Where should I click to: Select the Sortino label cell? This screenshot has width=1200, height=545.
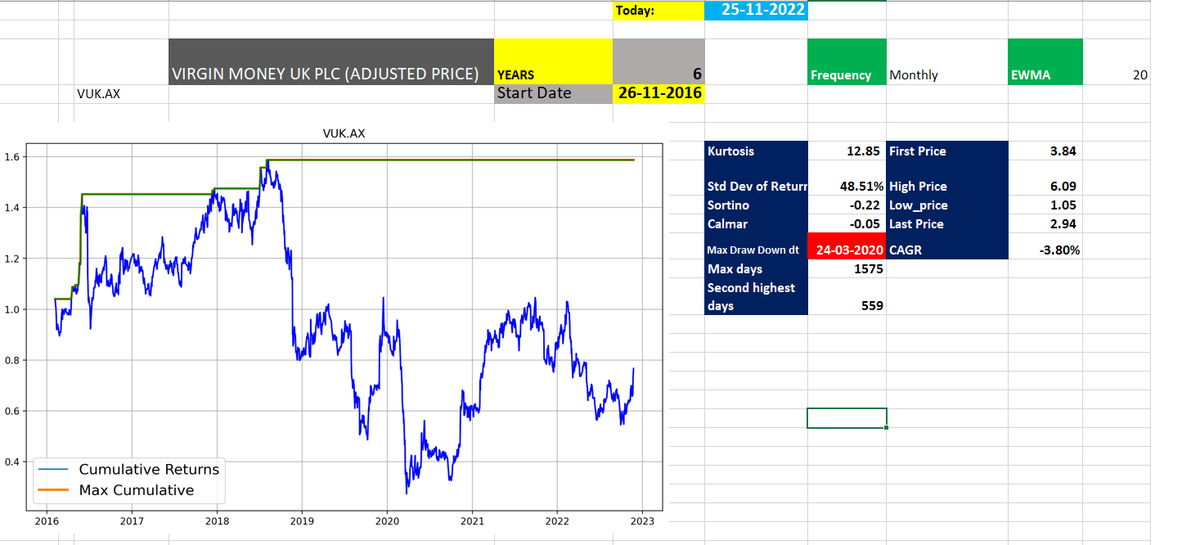[x=756, y=205]
